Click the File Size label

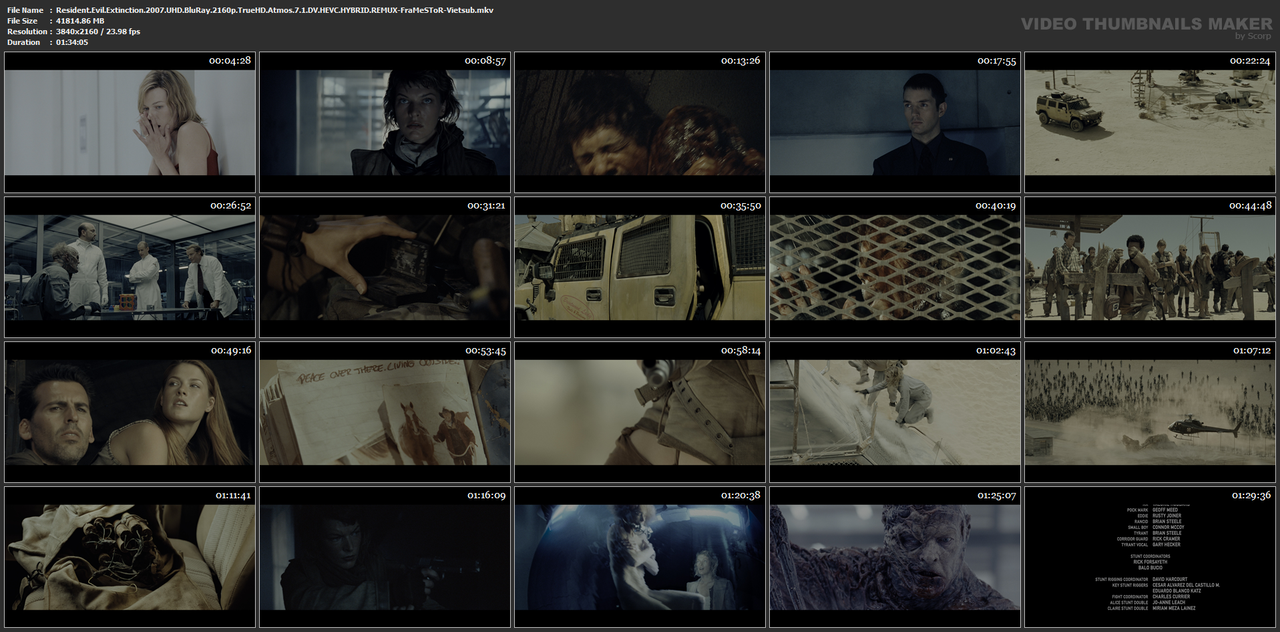point(22,21)
